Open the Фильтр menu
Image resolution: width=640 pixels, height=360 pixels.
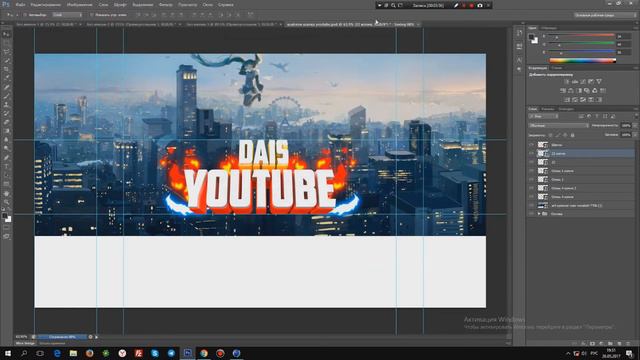(166, 5)
